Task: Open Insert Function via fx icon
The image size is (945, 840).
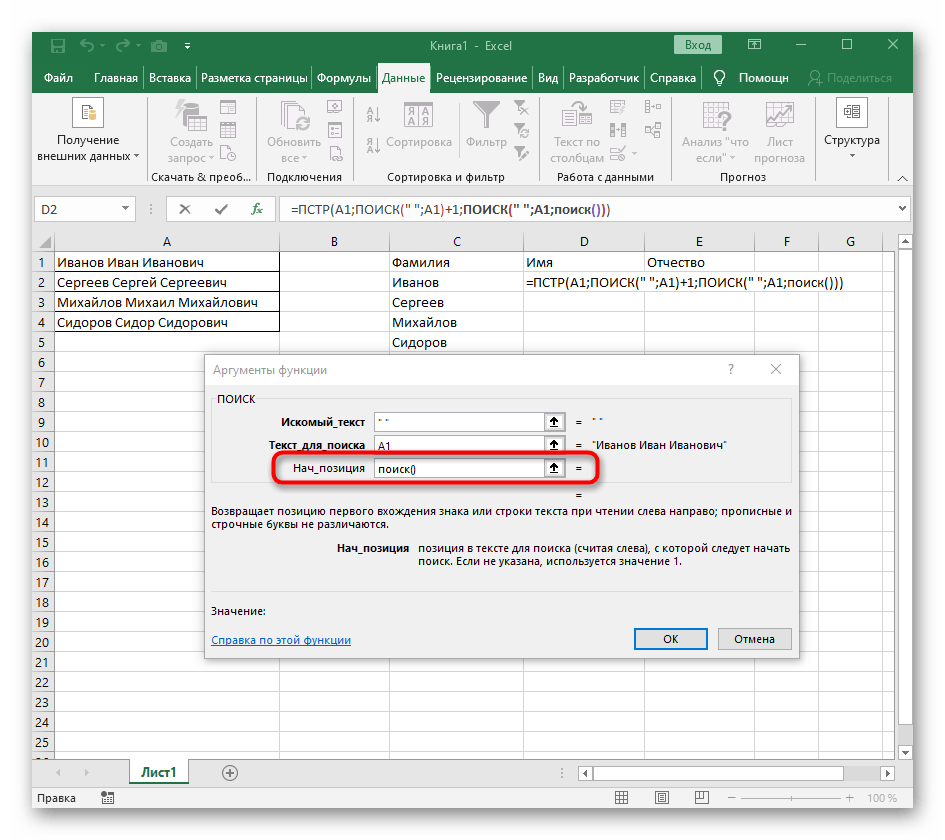Action: pyautogui.click(x=257, y=209)
